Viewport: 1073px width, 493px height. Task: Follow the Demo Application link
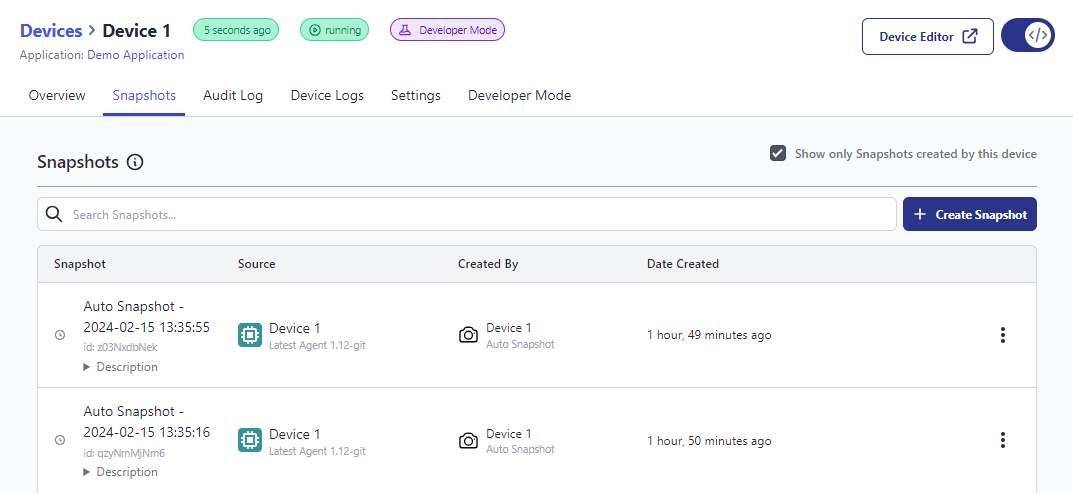pyautogui.click(x=136, y=55)
